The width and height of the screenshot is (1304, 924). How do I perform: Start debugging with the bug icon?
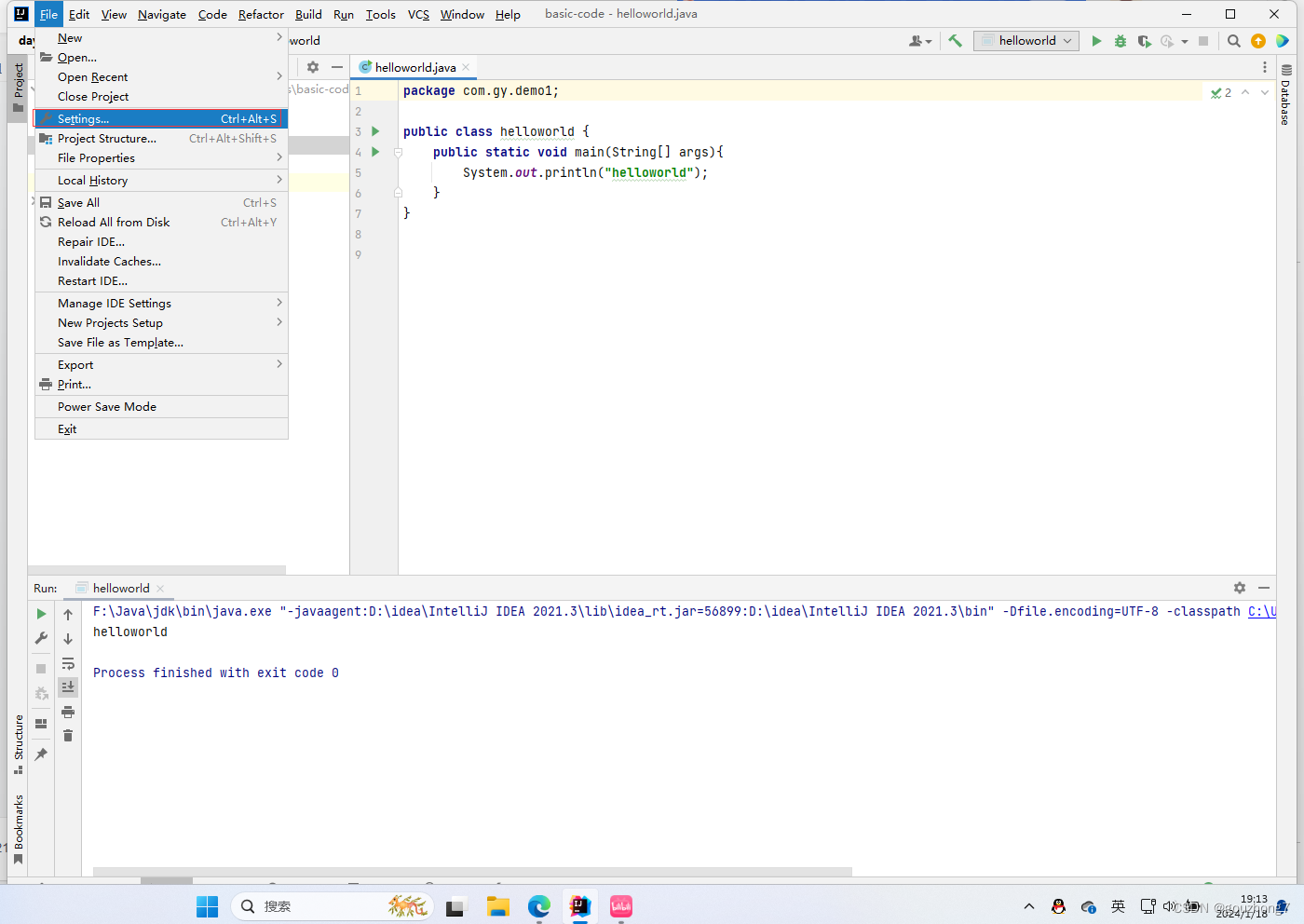pyautogui.click(x=1121, y=41)
